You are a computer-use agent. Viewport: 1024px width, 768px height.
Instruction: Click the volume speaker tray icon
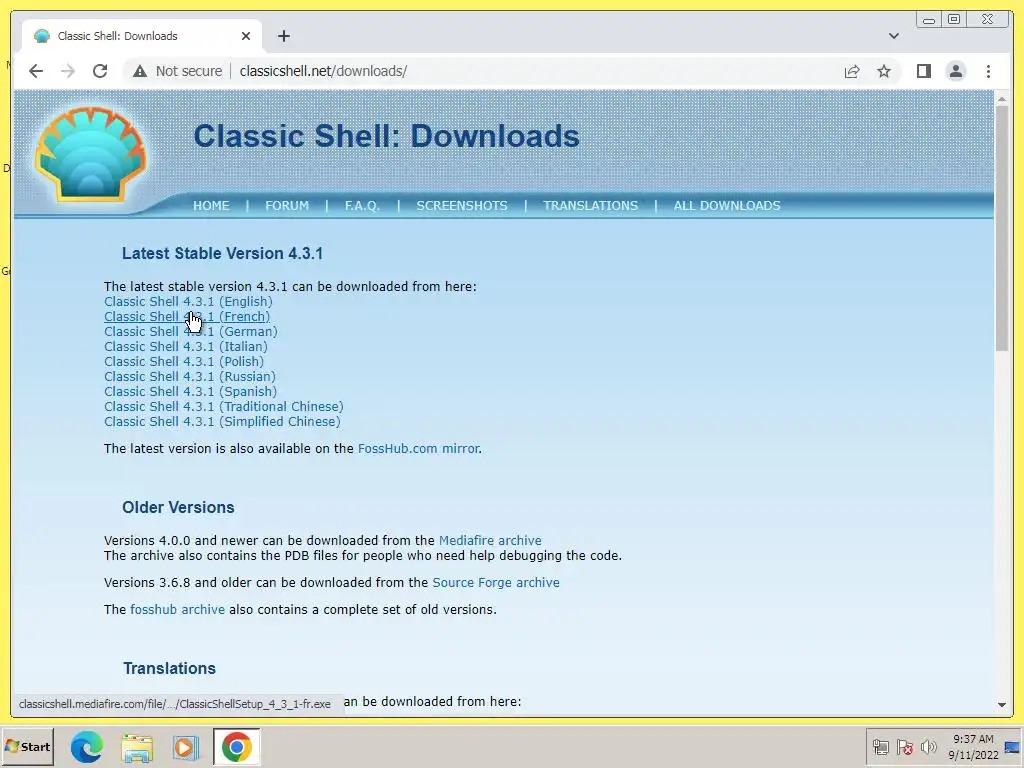point(928,747)
